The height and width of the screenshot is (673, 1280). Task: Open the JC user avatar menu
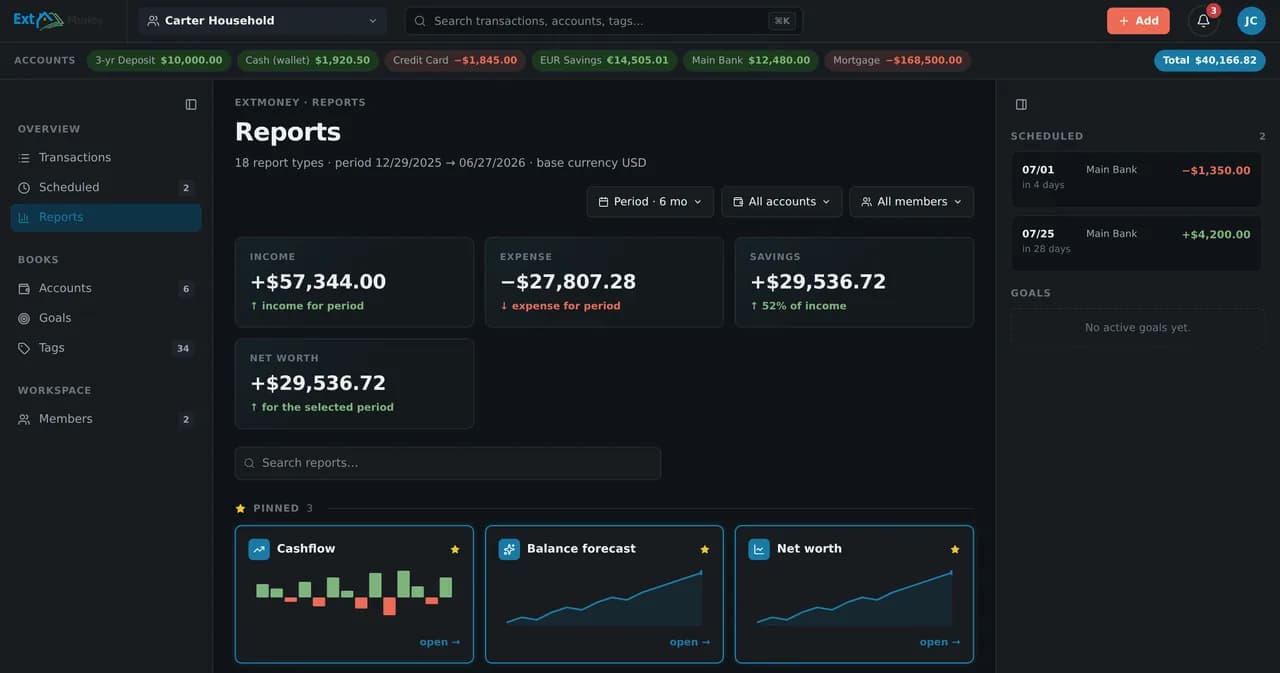tap(1251, 20)
